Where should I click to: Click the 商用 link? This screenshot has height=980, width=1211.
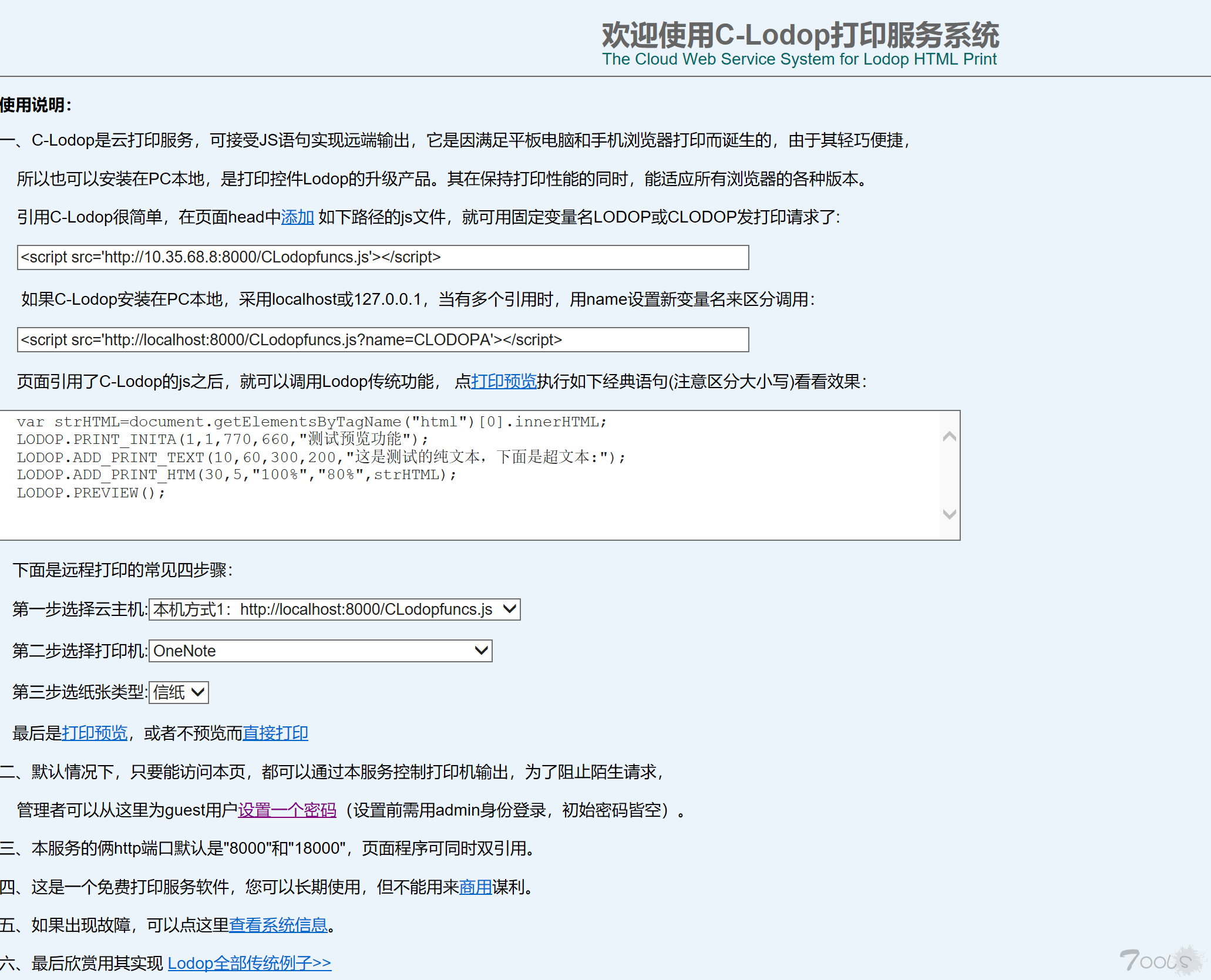(x=476, y=887)
